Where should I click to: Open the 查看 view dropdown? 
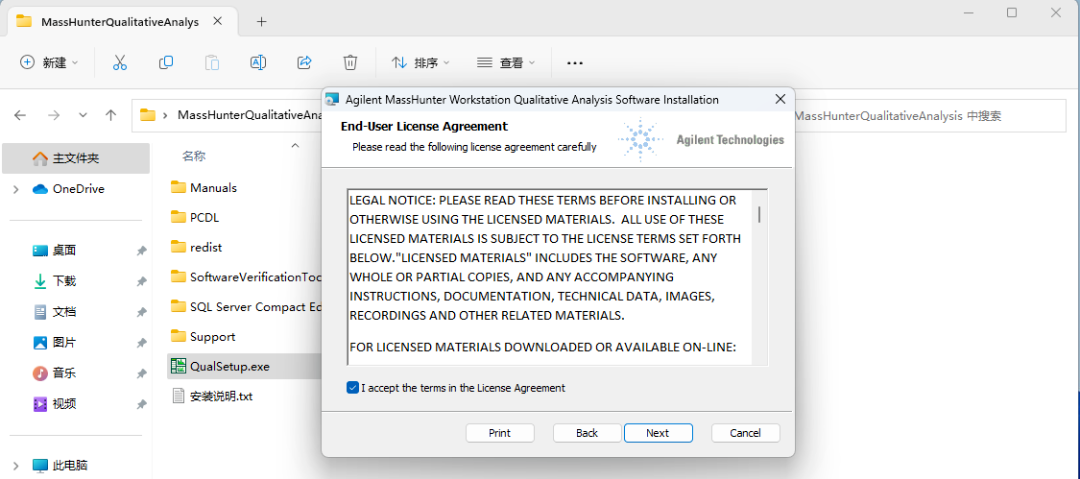(x=506, y=63)
